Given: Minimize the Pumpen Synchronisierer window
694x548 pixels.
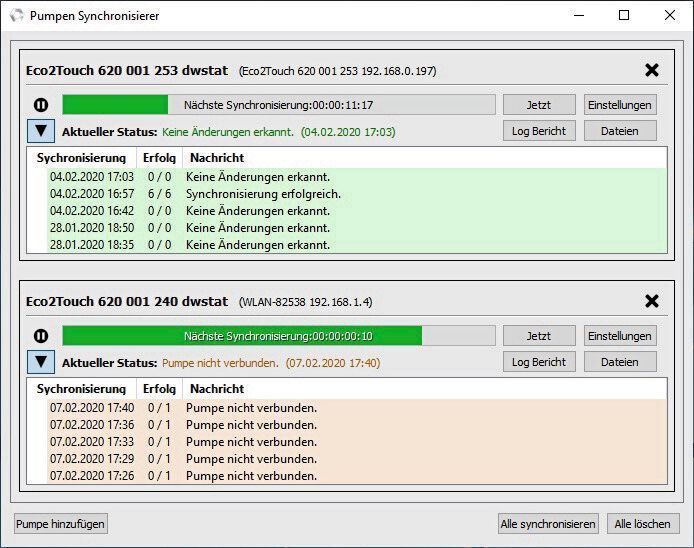Looking at the screenshot, I should [579, 15].
